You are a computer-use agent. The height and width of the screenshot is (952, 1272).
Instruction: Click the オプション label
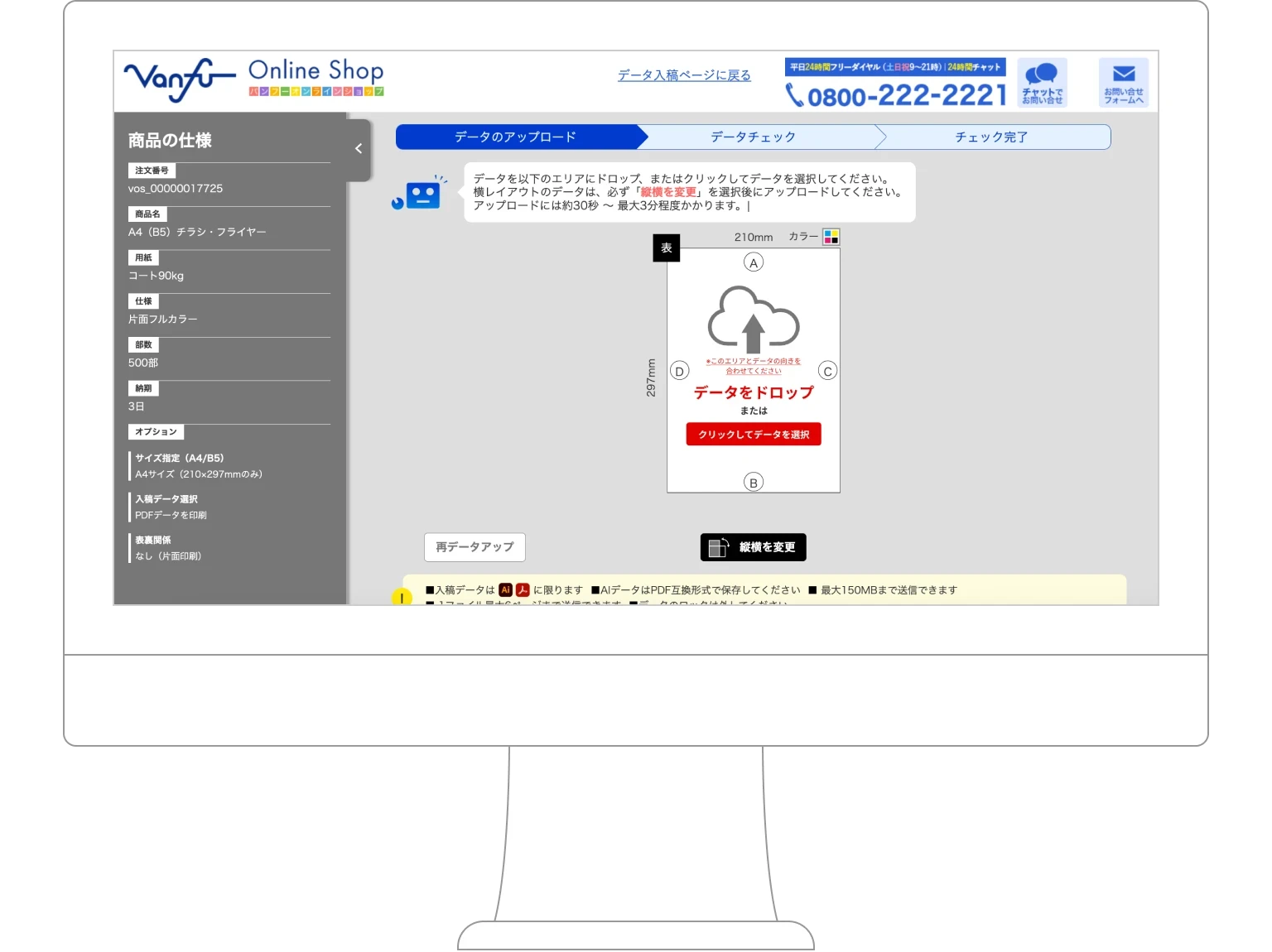click(x=156, y=431)
